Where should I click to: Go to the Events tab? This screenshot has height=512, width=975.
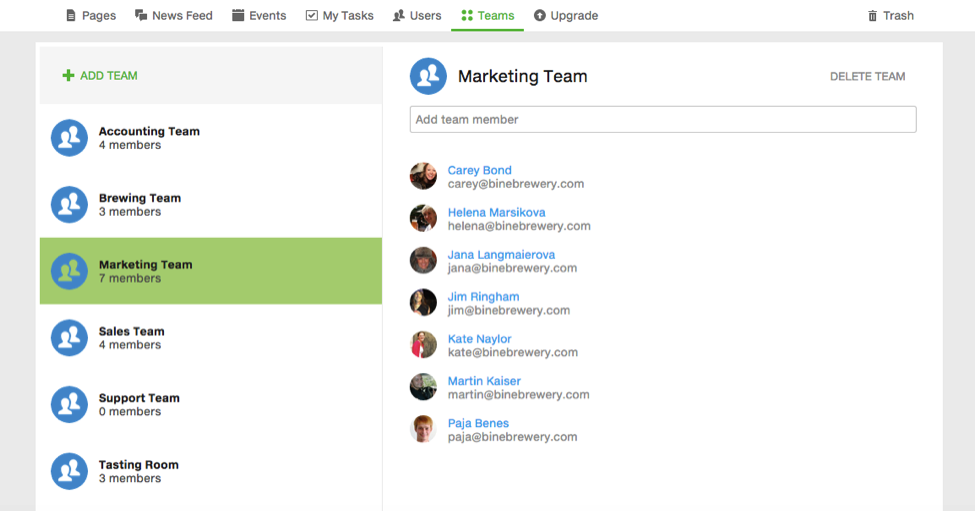(259, 16)
